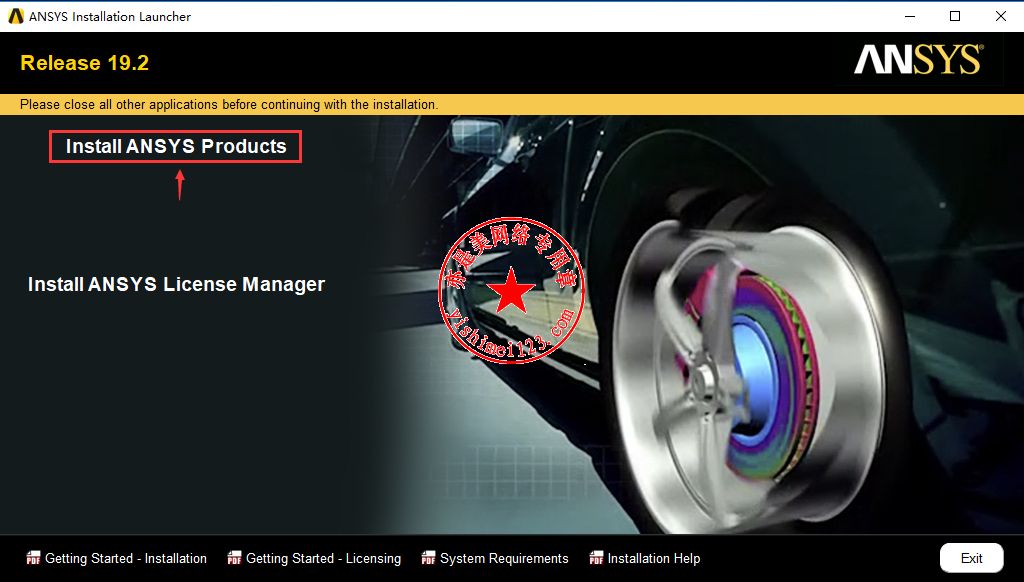Image resolution: width=1024 pixels, height=582 pixels.
Task: Open the Getting Started - Installation PDF icon
Action: [33, 558]
